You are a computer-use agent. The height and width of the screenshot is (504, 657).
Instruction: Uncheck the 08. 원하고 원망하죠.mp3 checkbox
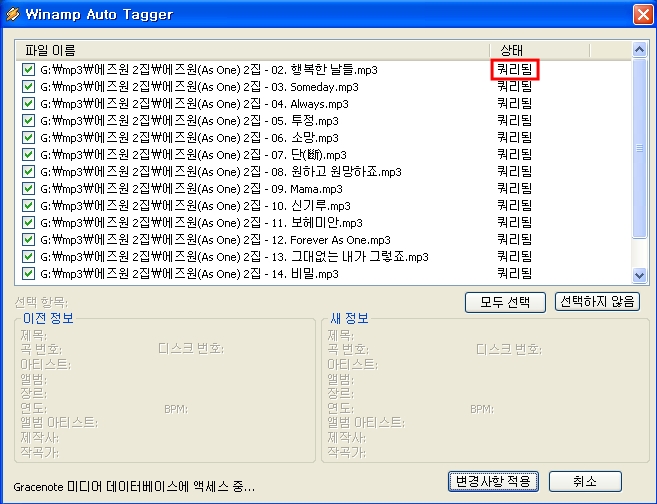[x=28, y=171]
